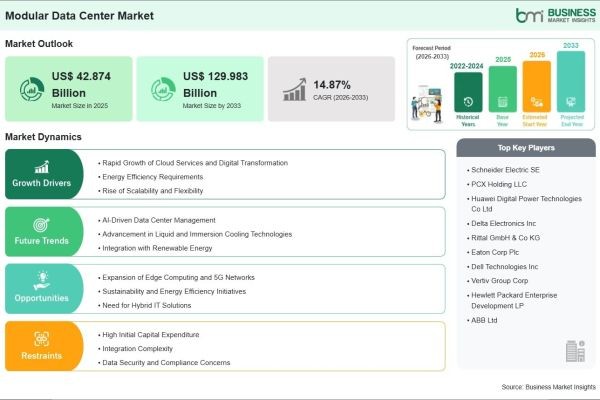
Task: Click the Forecast Period (2026-2033) label
Action: point(432,52)
